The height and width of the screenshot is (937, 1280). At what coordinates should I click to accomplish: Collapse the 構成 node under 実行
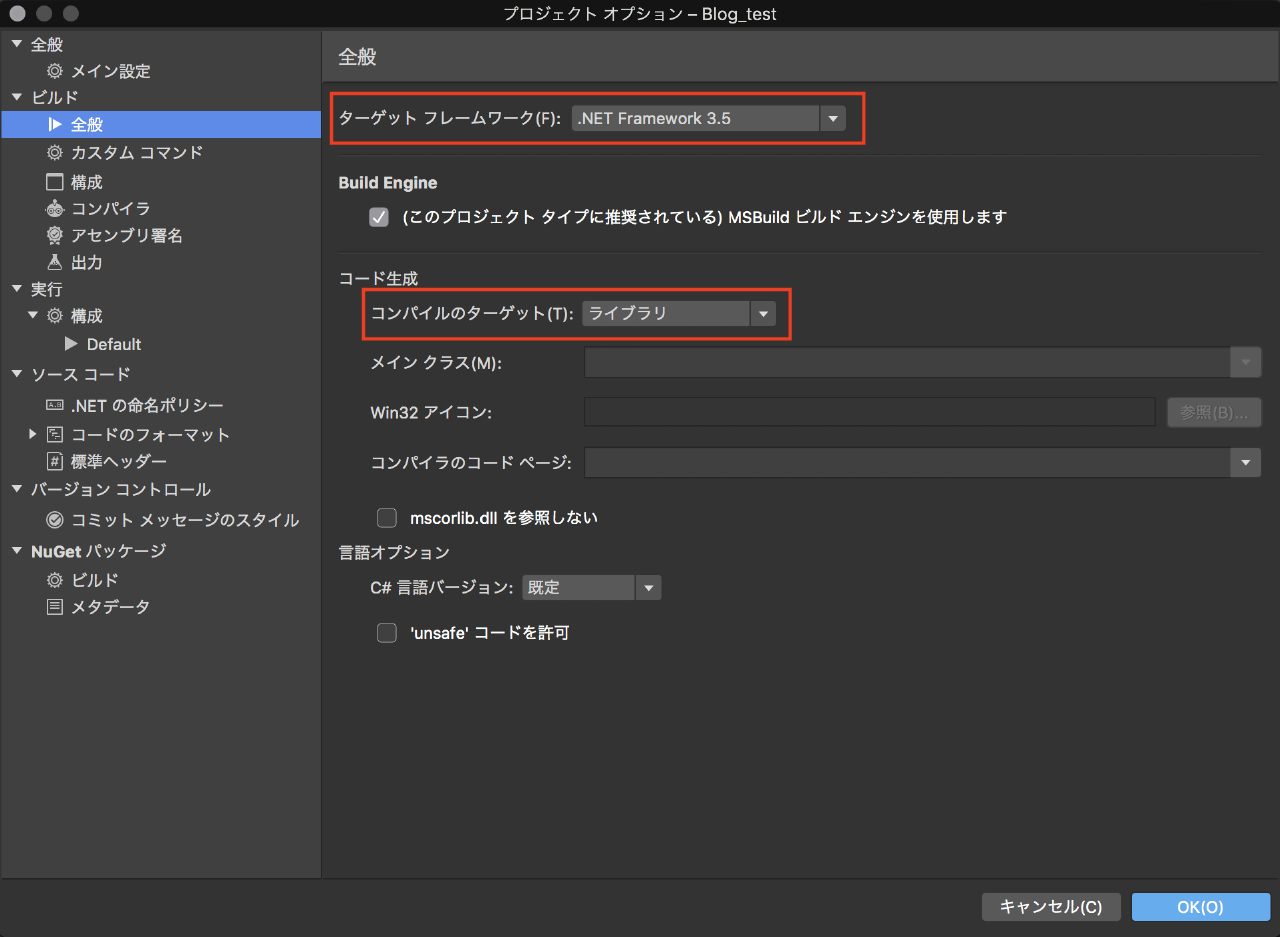tap(34, 315)
